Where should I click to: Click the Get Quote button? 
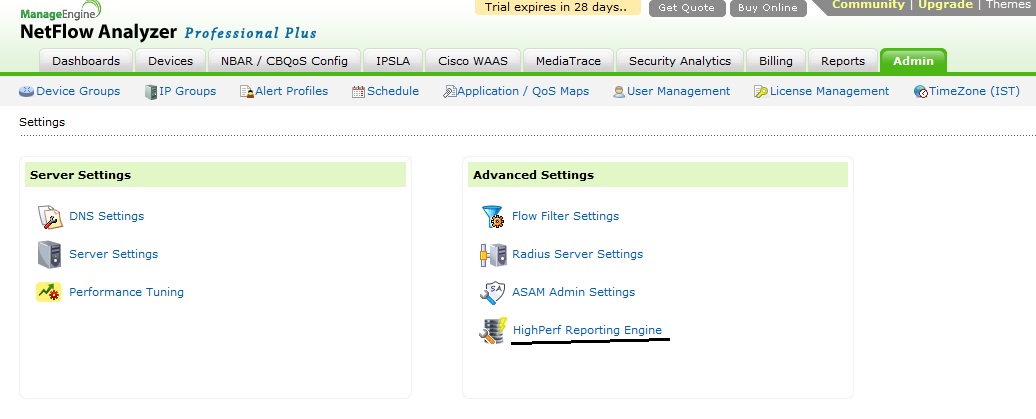pyautogui.click(x=686, y=8)
